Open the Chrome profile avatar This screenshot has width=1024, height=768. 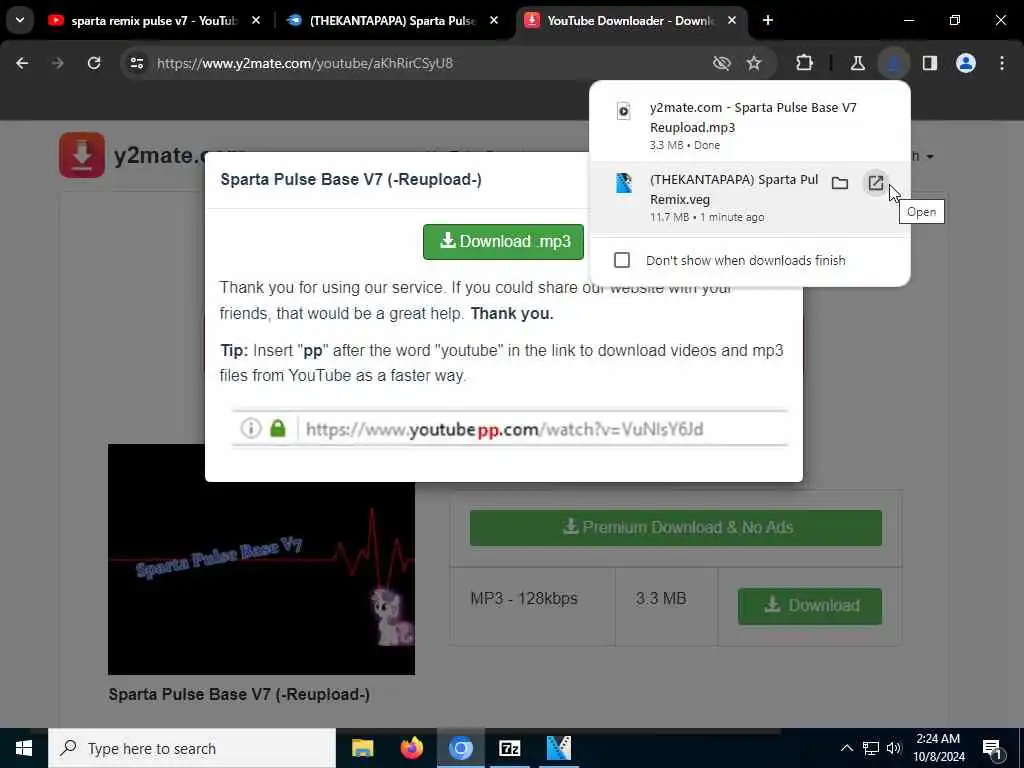pyautogui.click(x=966, y=63)
